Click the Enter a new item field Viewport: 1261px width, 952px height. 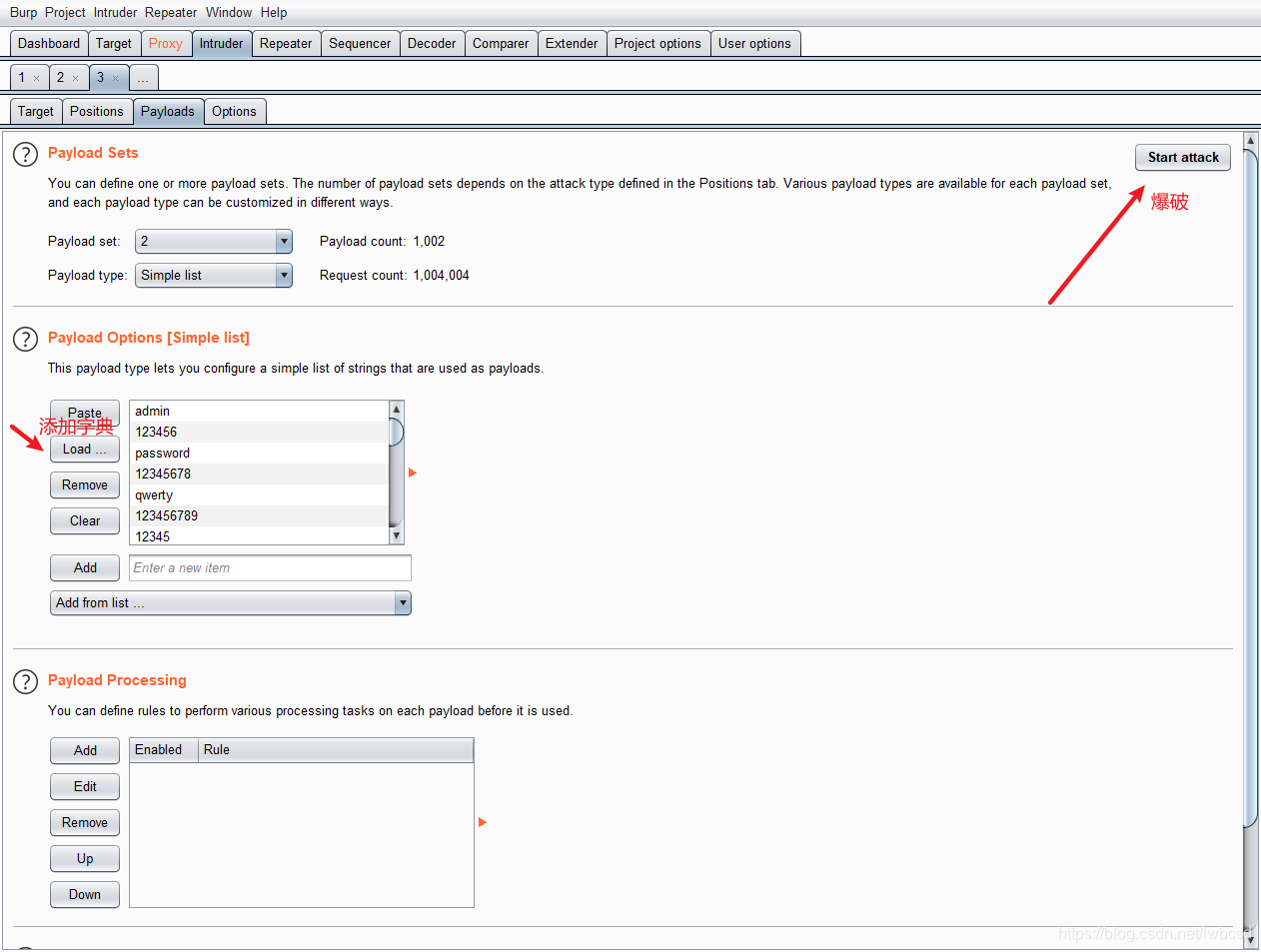click(x=270, y=567)
